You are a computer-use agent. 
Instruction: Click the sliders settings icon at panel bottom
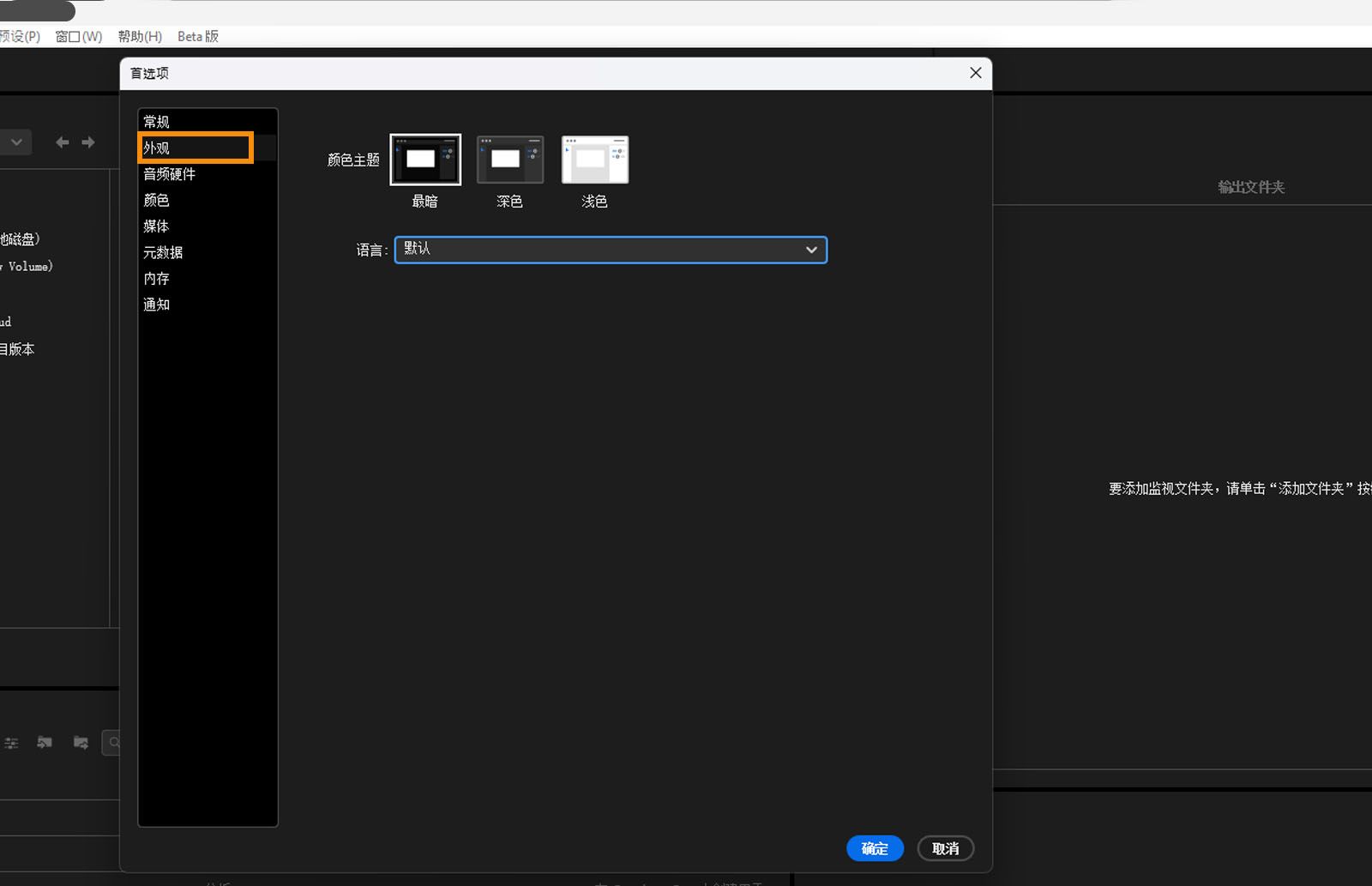click(x=11, y=743)
